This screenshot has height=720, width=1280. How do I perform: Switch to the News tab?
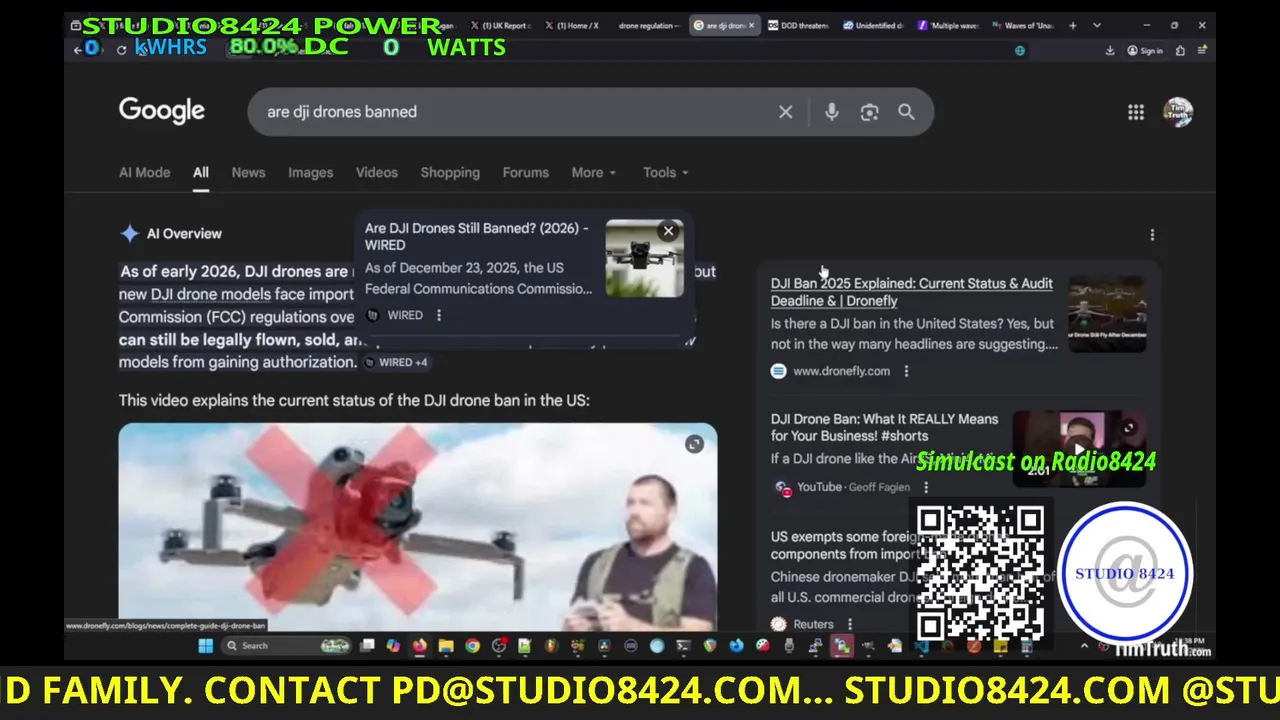(248, 172)
